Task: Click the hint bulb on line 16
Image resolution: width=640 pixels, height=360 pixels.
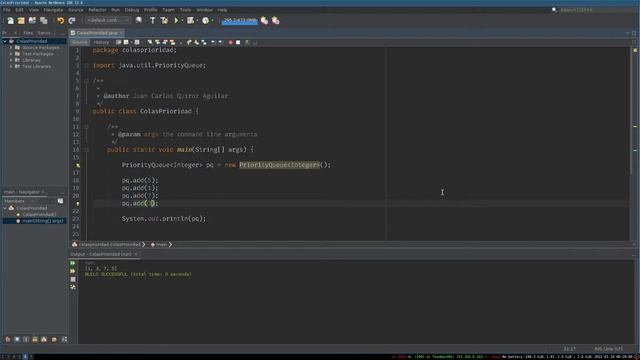Action: tap(78, 165)
